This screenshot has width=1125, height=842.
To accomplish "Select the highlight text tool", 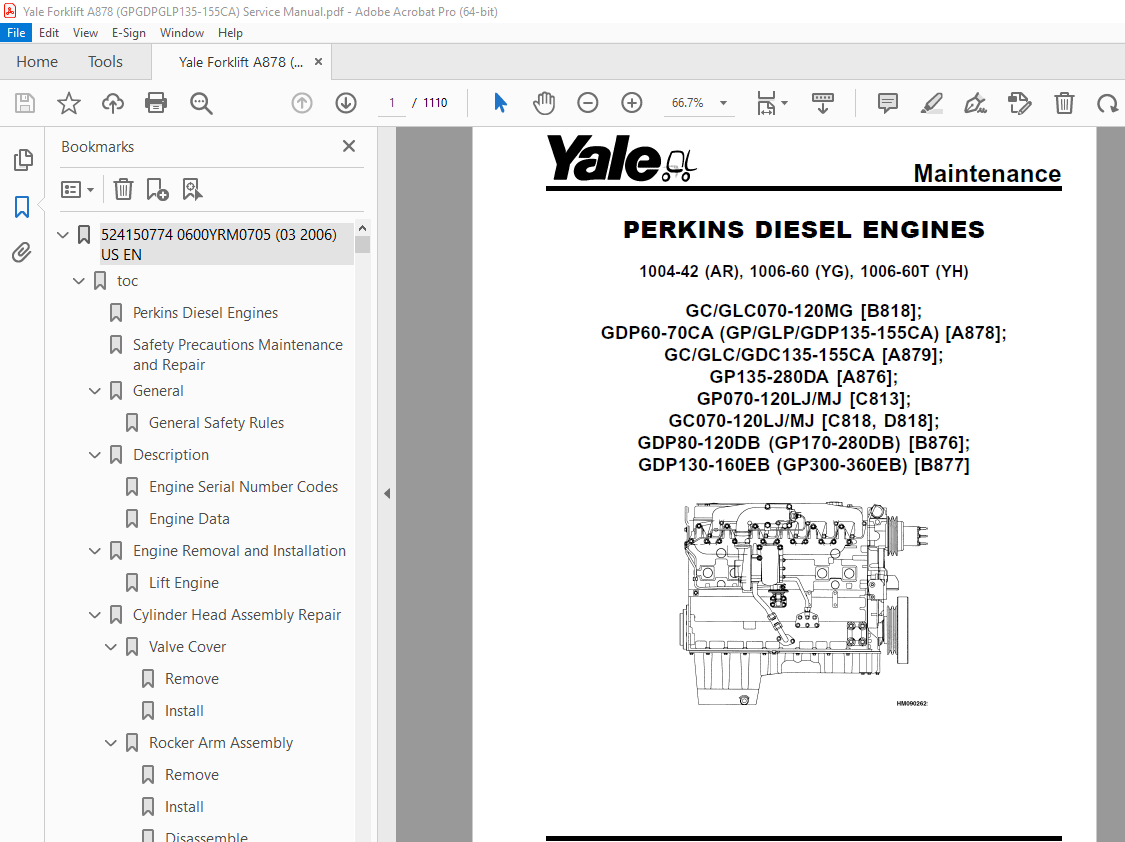I will click(x=931, y=103).
